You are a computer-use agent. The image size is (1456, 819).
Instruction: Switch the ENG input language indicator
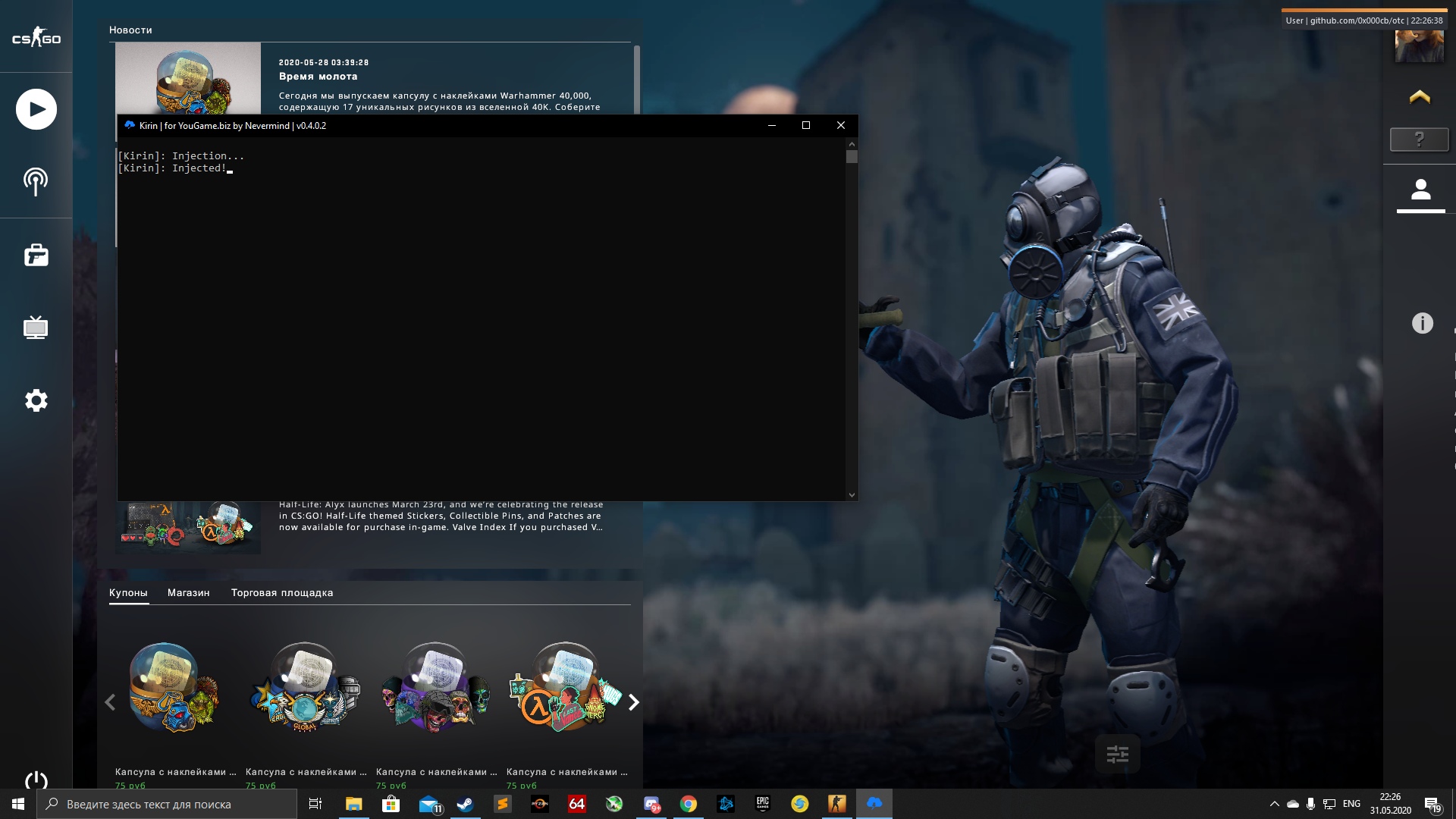point(1351,804)
